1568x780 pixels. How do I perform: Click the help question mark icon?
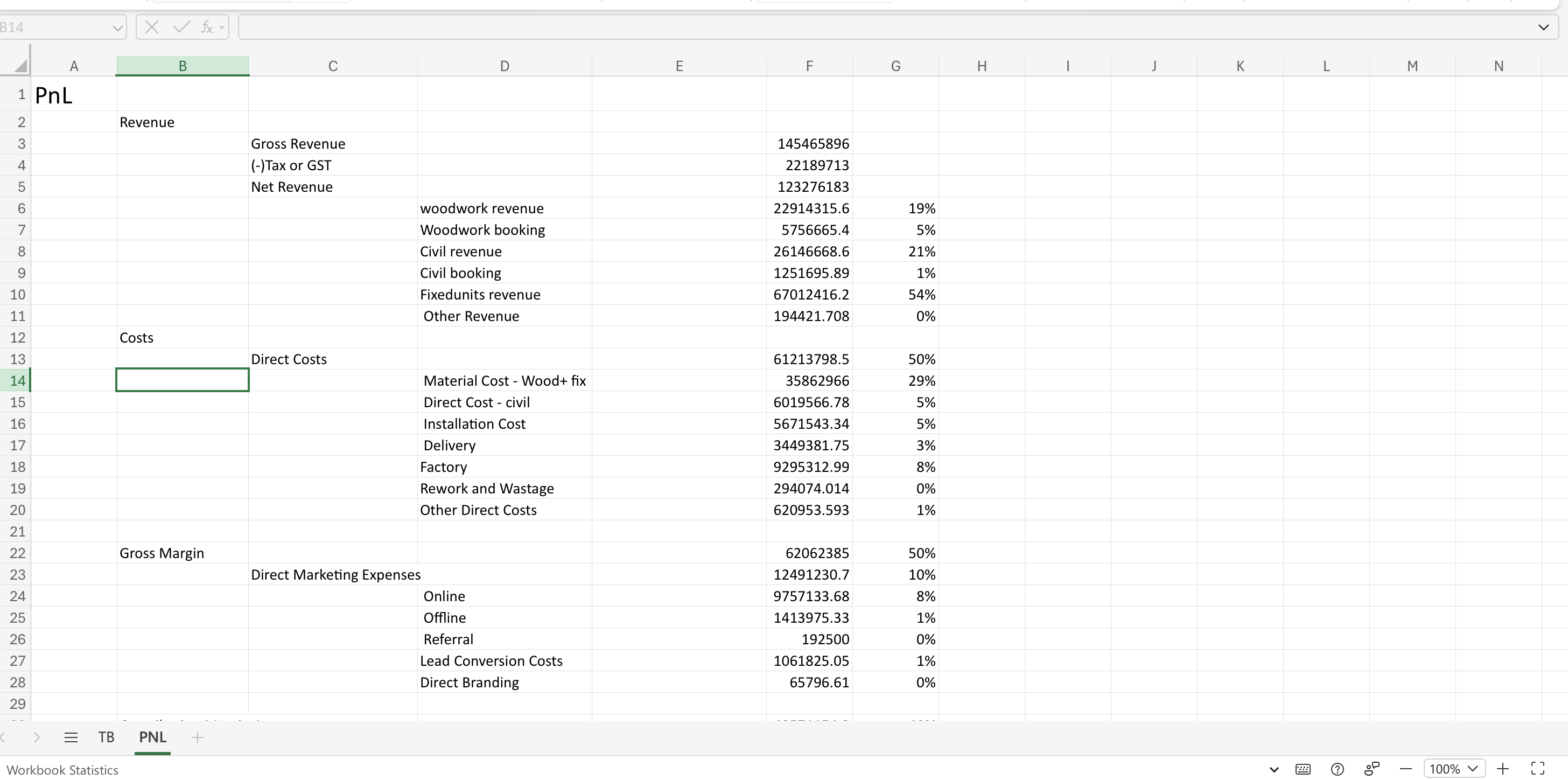click(x=1338, y=769)
